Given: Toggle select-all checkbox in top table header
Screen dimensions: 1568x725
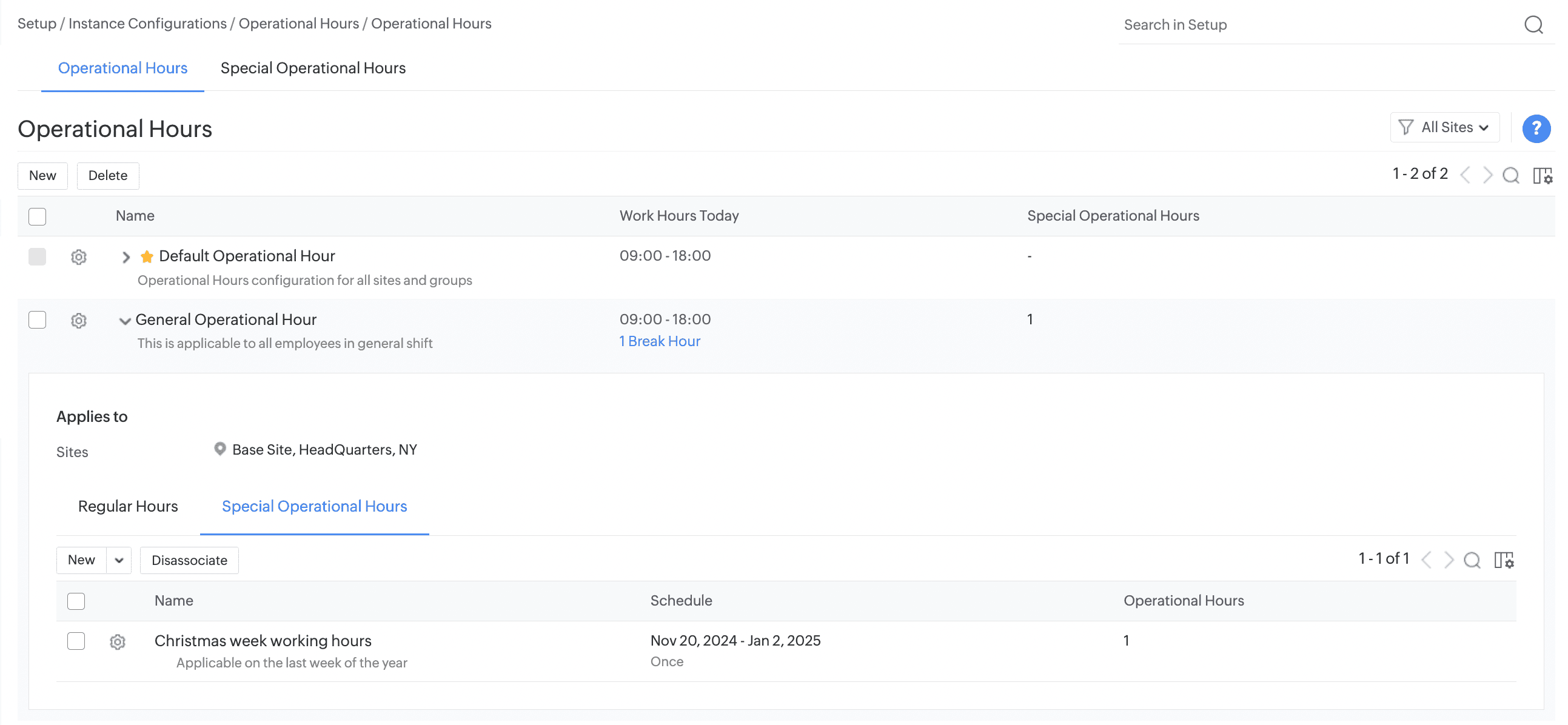Looking at the screenshot, I should 37,216.
